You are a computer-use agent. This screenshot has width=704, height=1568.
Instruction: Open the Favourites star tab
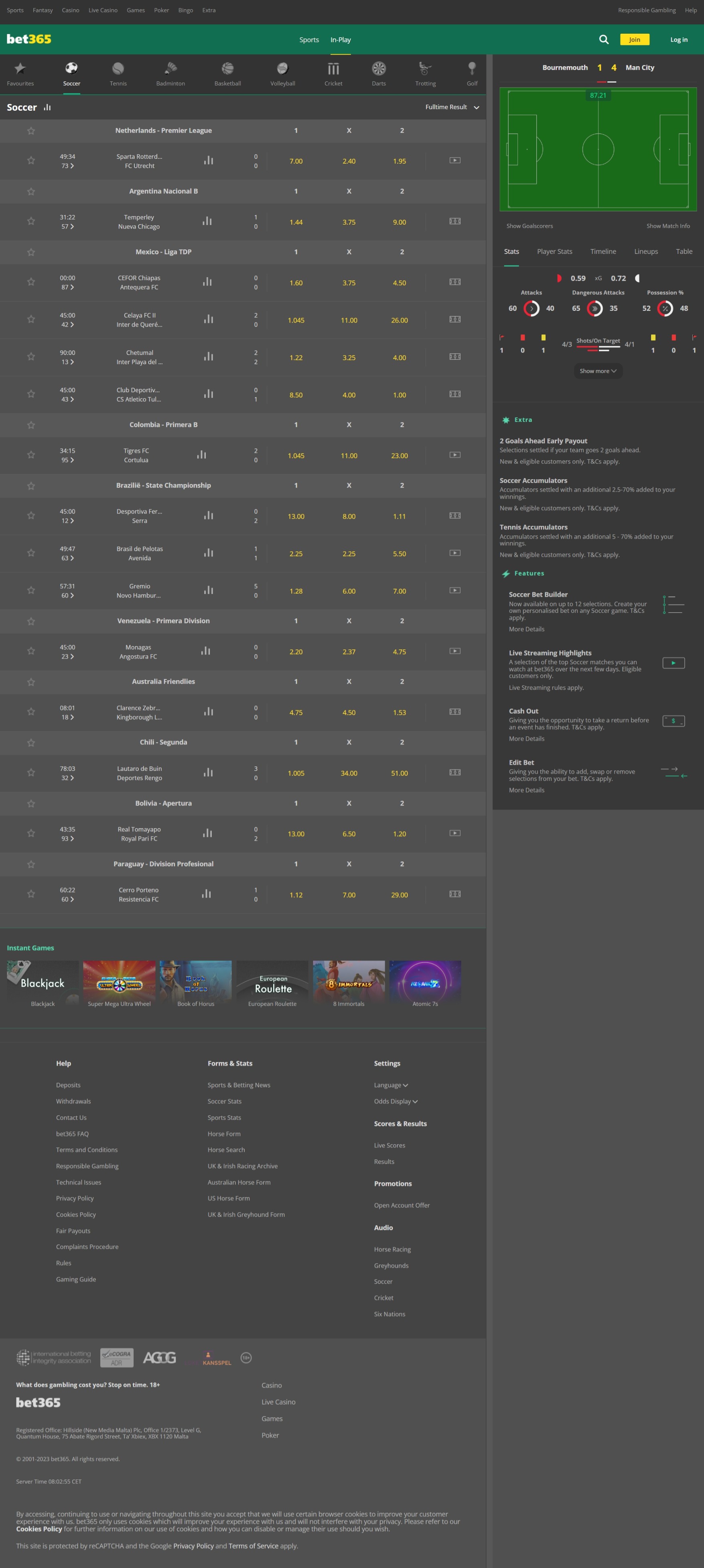click(20, 73)
